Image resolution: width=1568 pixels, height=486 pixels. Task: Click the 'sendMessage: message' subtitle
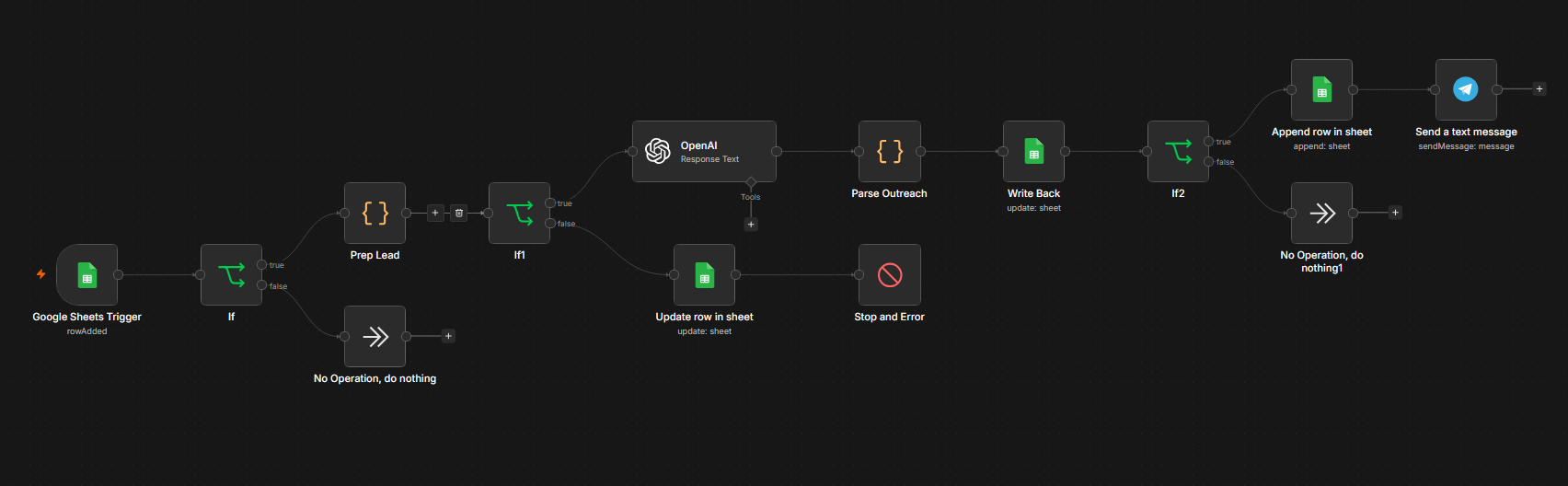[1466, 146]
